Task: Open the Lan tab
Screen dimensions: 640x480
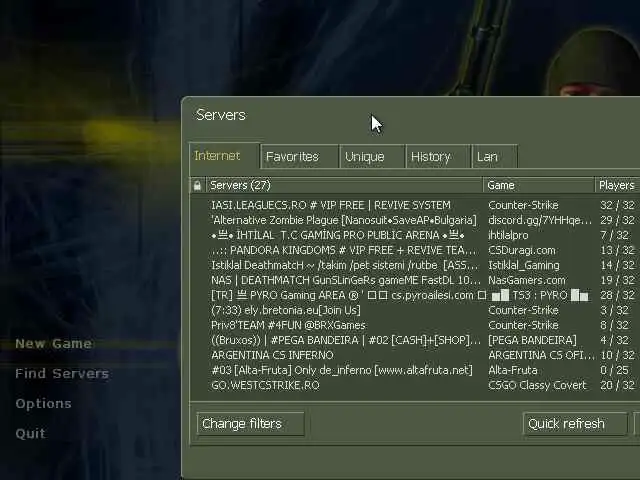Action: pos(495,157)
